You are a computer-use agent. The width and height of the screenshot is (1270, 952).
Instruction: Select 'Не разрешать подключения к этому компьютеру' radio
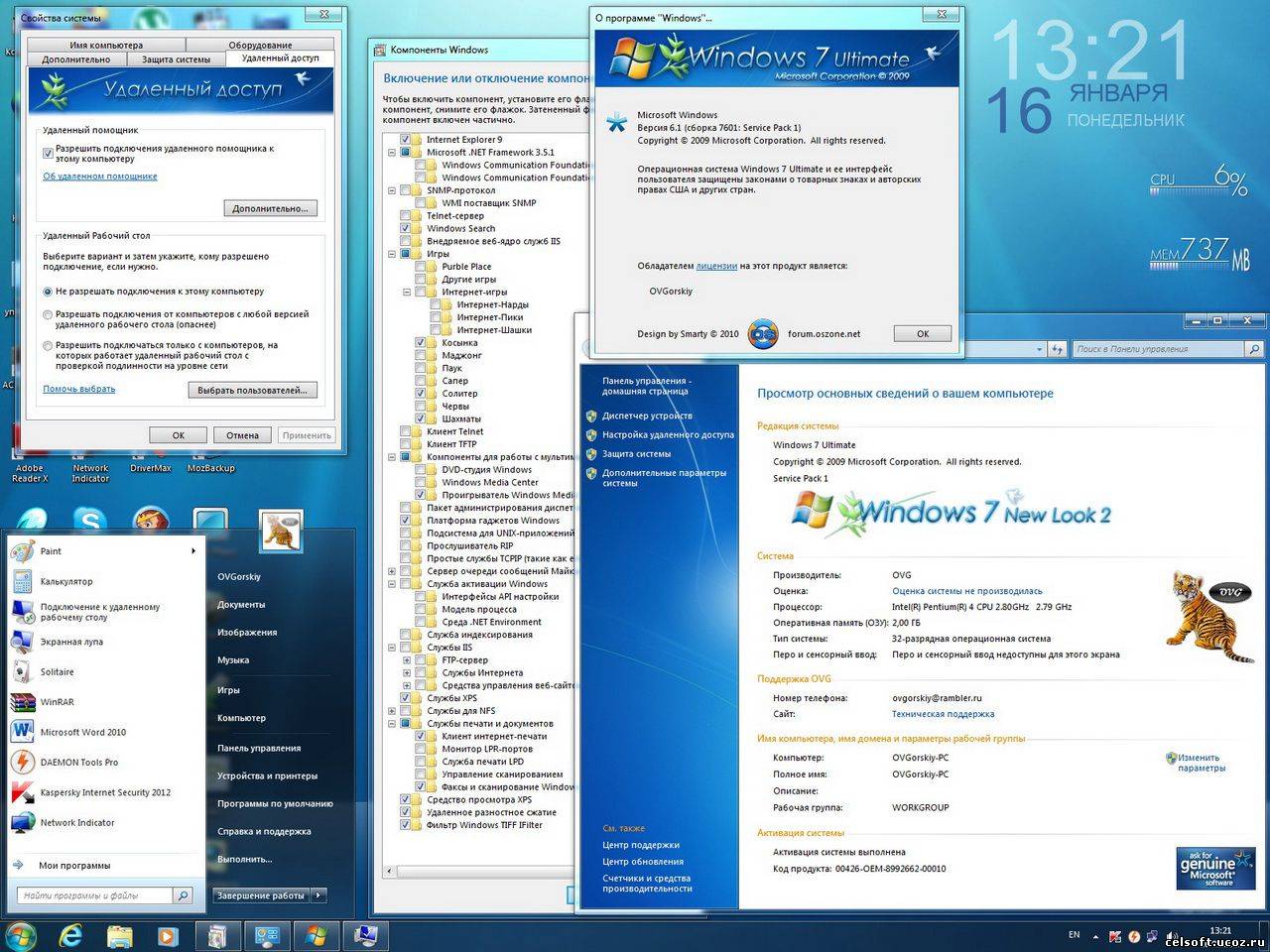click(x=48, y=292)
